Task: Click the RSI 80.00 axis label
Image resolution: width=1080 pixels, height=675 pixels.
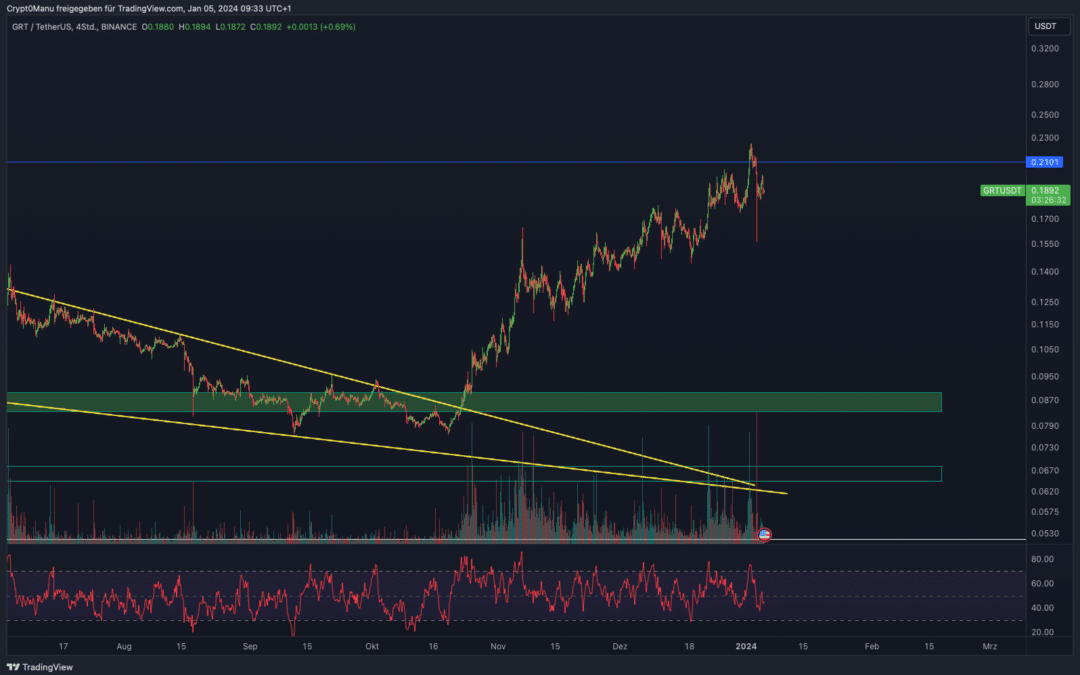Action: [x=1042, y=559]
